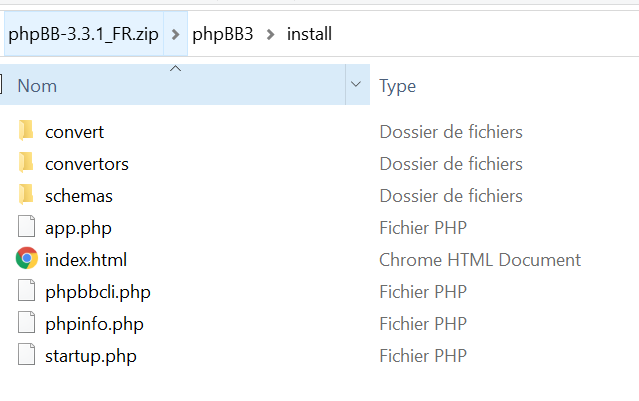The width and height of the screenshot is (639, 401).
Task: Select the convertors folder name
Action: pos(87,164)
